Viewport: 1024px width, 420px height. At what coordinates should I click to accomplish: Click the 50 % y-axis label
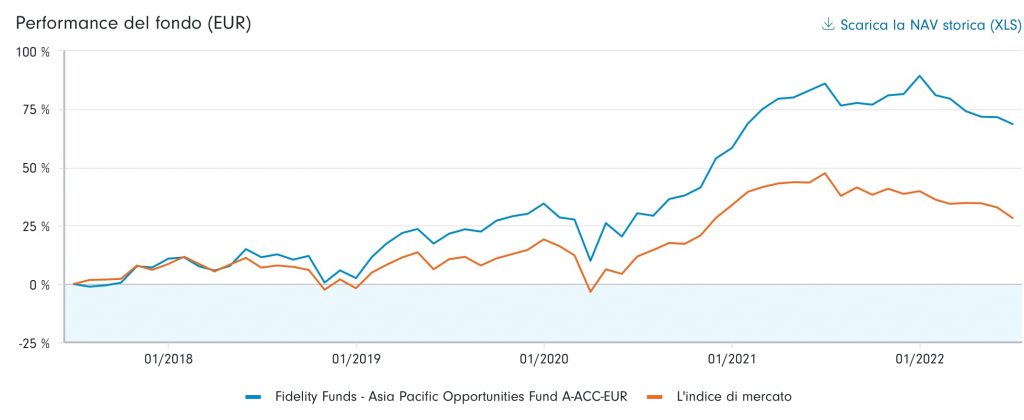click(35, 168)
